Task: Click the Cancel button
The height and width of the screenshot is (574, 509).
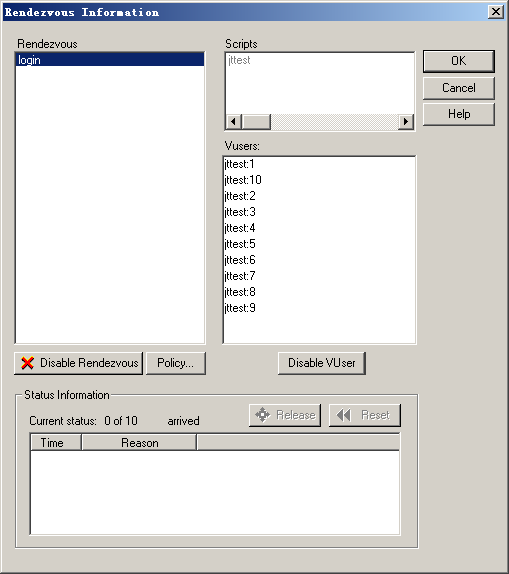Action: click(x=458, y=88)
